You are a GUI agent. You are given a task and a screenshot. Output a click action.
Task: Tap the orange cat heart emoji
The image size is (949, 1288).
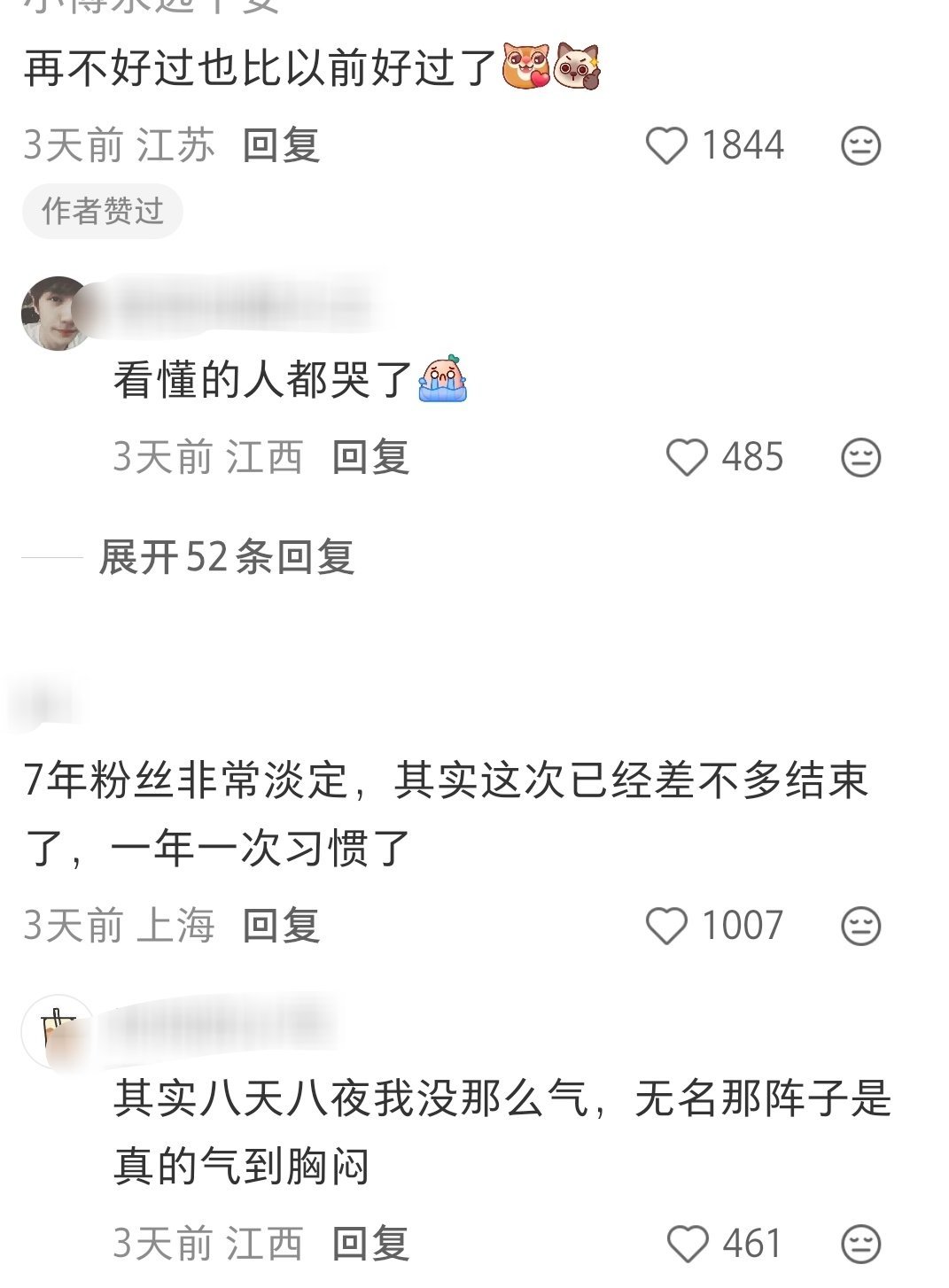(x=526, y=67)
